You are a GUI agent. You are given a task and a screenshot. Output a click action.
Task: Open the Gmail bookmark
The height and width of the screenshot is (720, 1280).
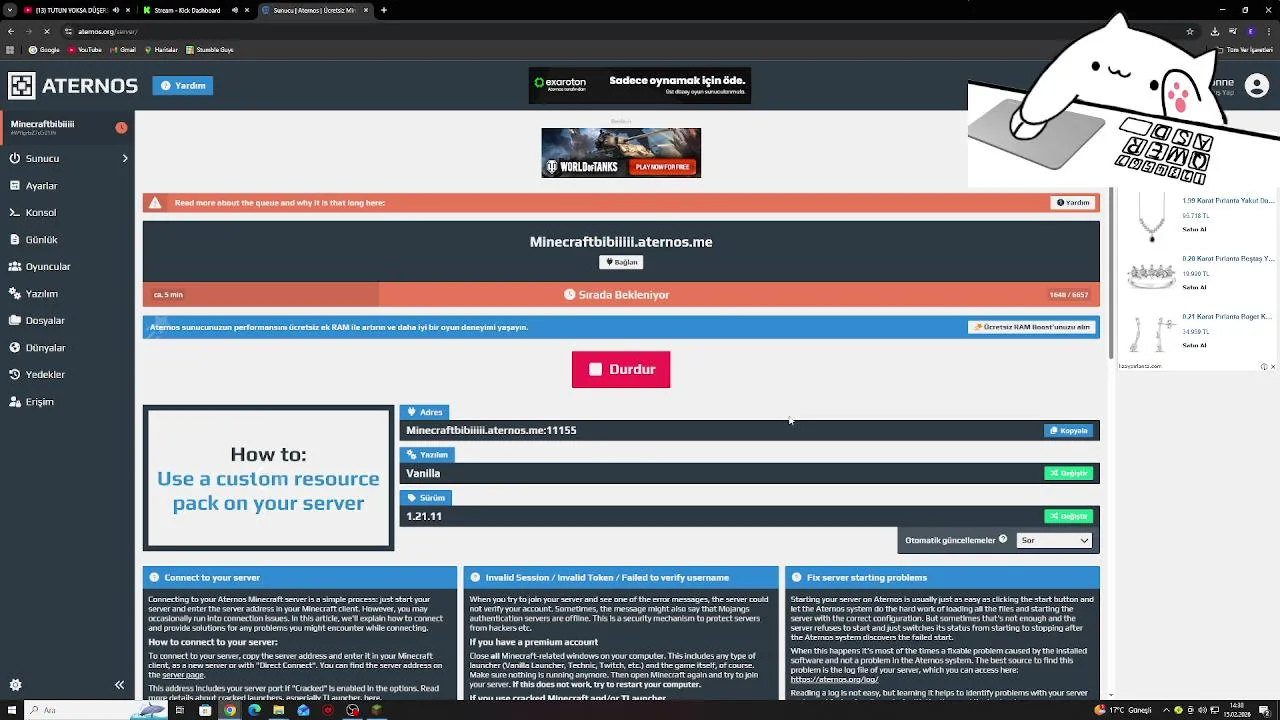124,49
